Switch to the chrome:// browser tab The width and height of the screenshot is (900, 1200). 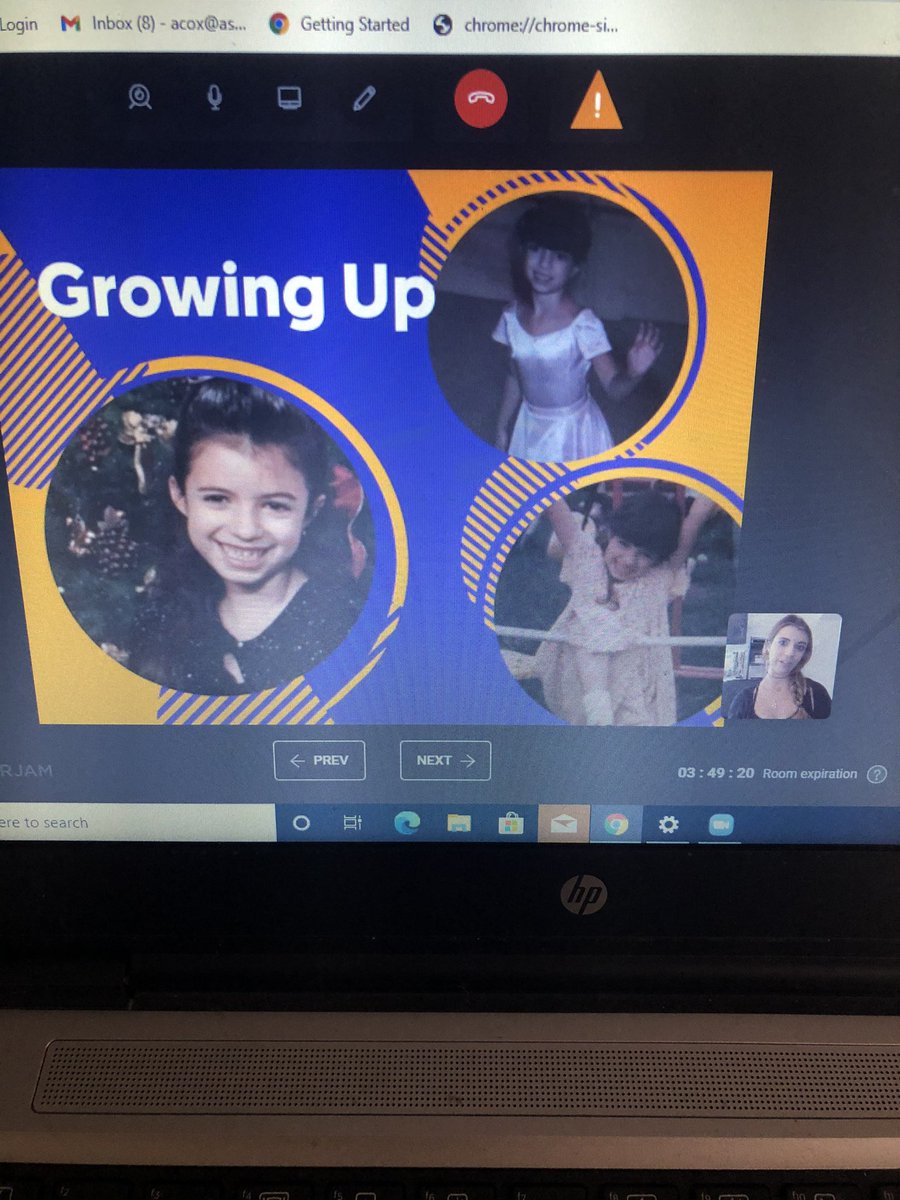527,25
